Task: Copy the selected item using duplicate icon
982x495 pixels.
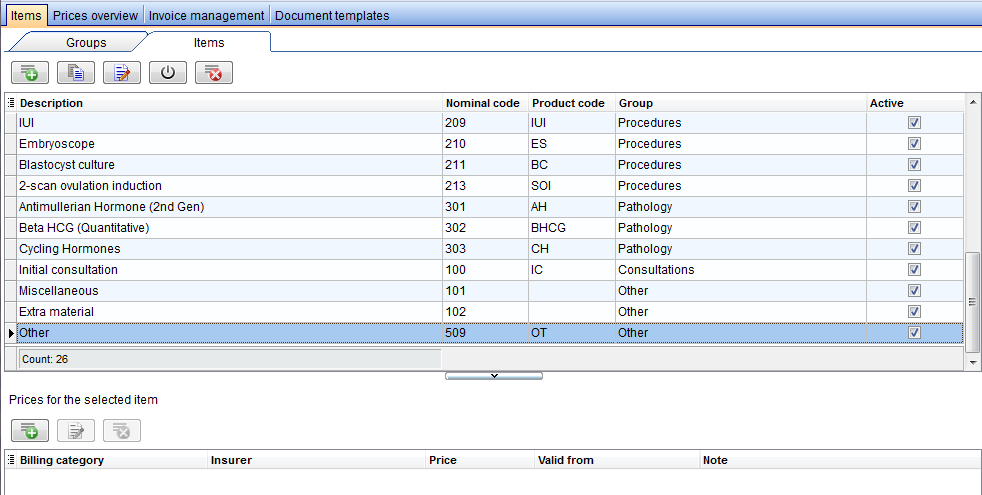Action: point(76,73)
